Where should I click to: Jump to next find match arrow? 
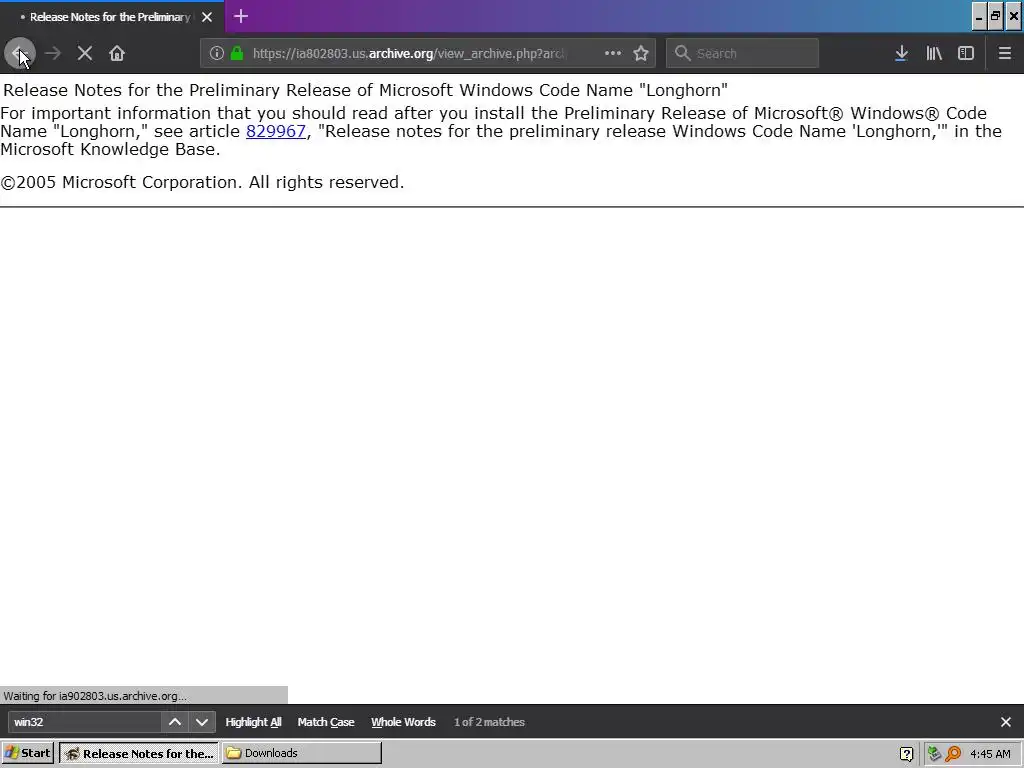[202, 722]
